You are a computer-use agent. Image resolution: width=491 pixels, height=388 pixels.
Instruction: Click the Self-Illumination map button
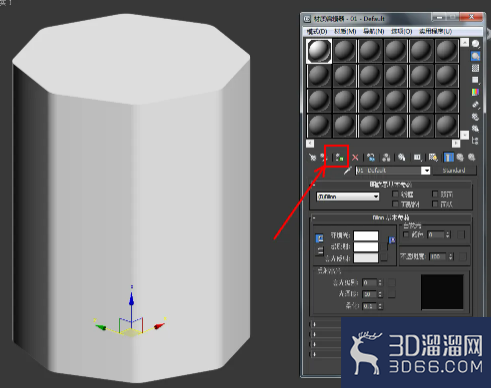click(461, 235)
